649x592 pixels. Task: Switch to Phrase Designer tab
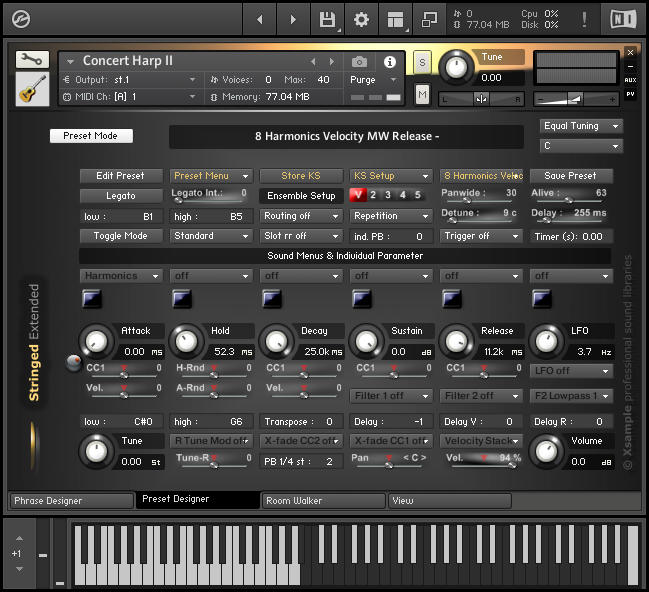tap(72, 501)
